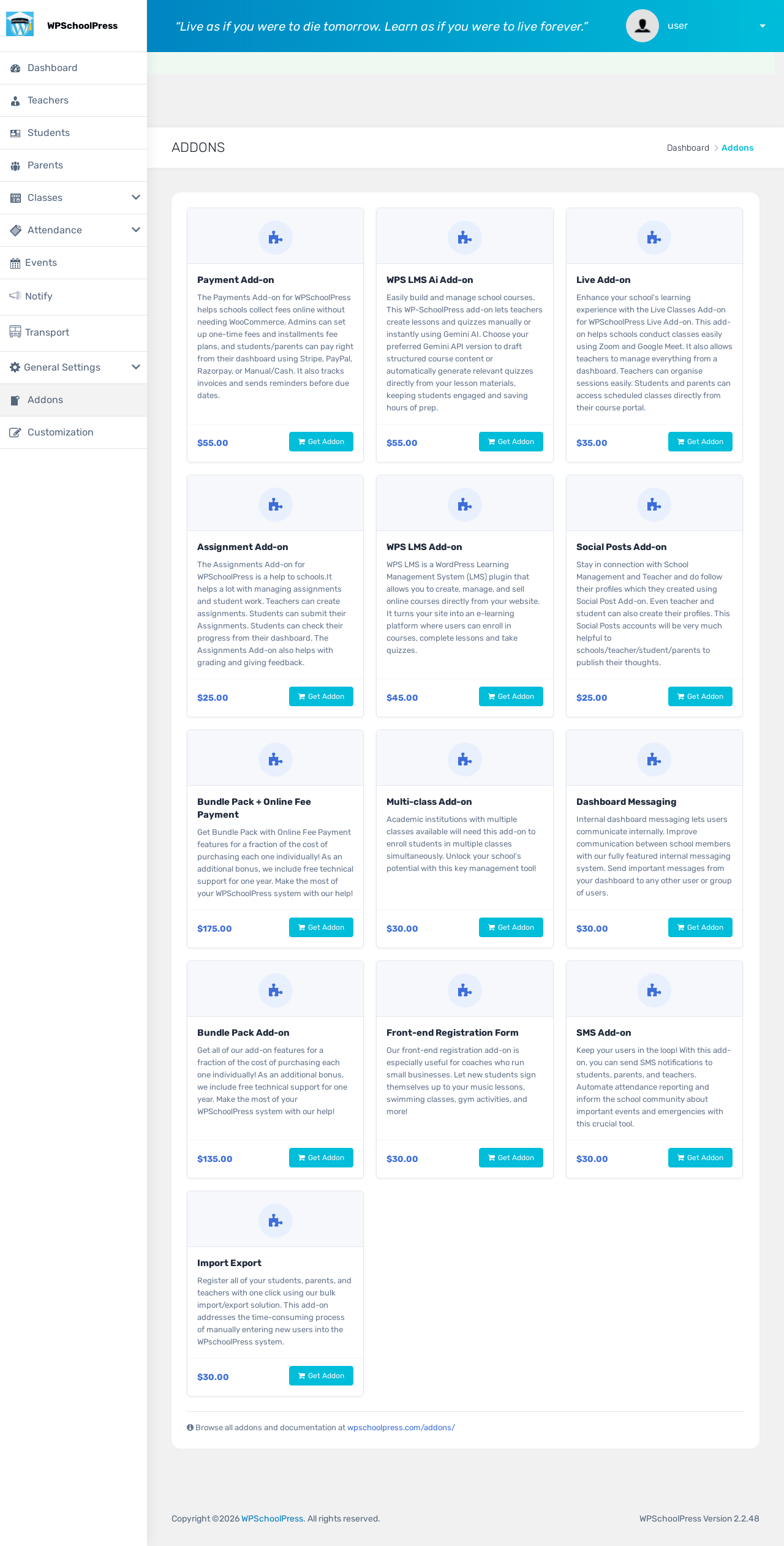This screenshot has width=784, height=1546.
Task: Click the Front-end Registration Form puzzle icon
Action: coord(465,990)
